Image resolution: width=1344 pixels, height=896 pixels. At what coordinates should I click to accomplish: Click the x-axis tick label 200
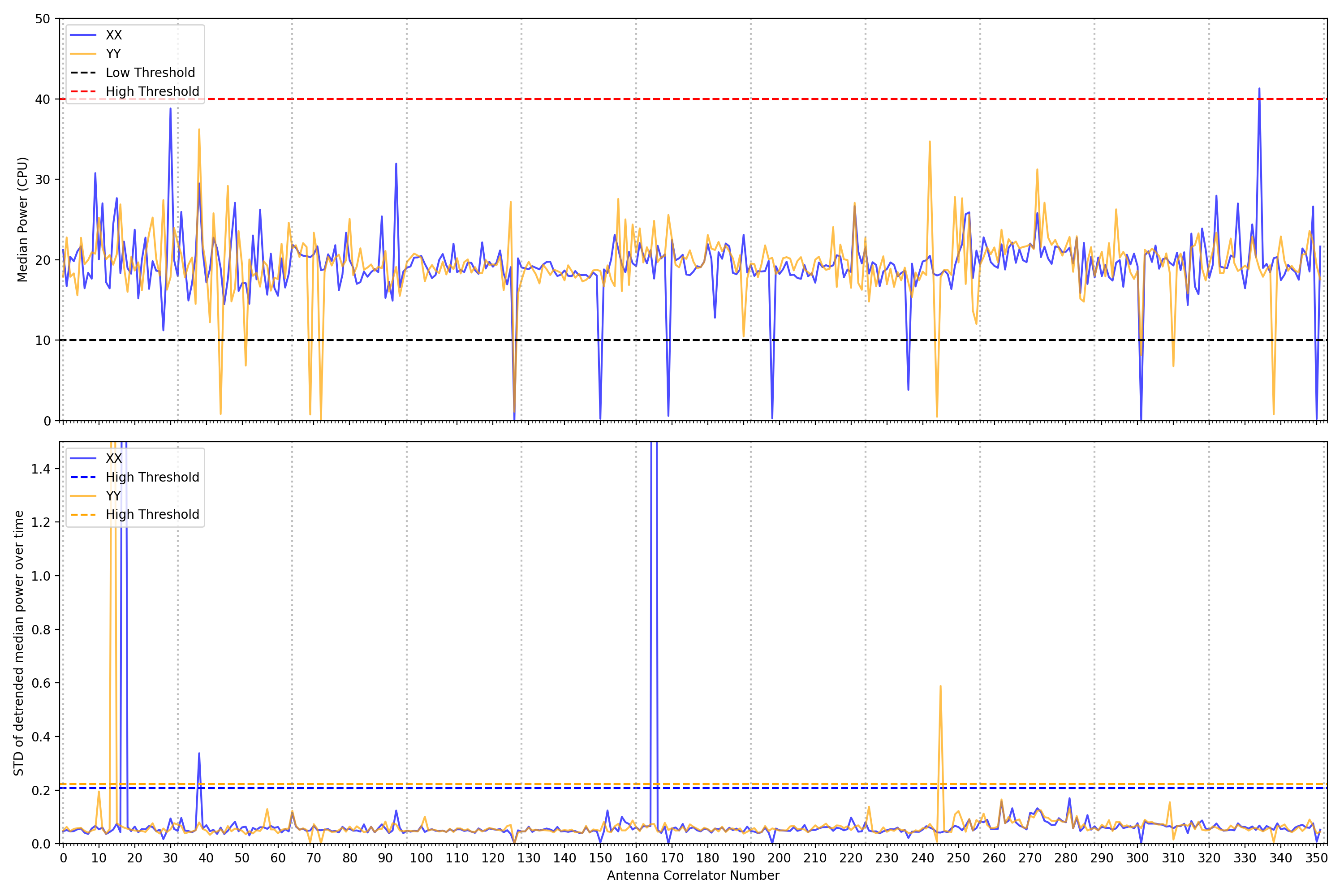coord(779,858)
